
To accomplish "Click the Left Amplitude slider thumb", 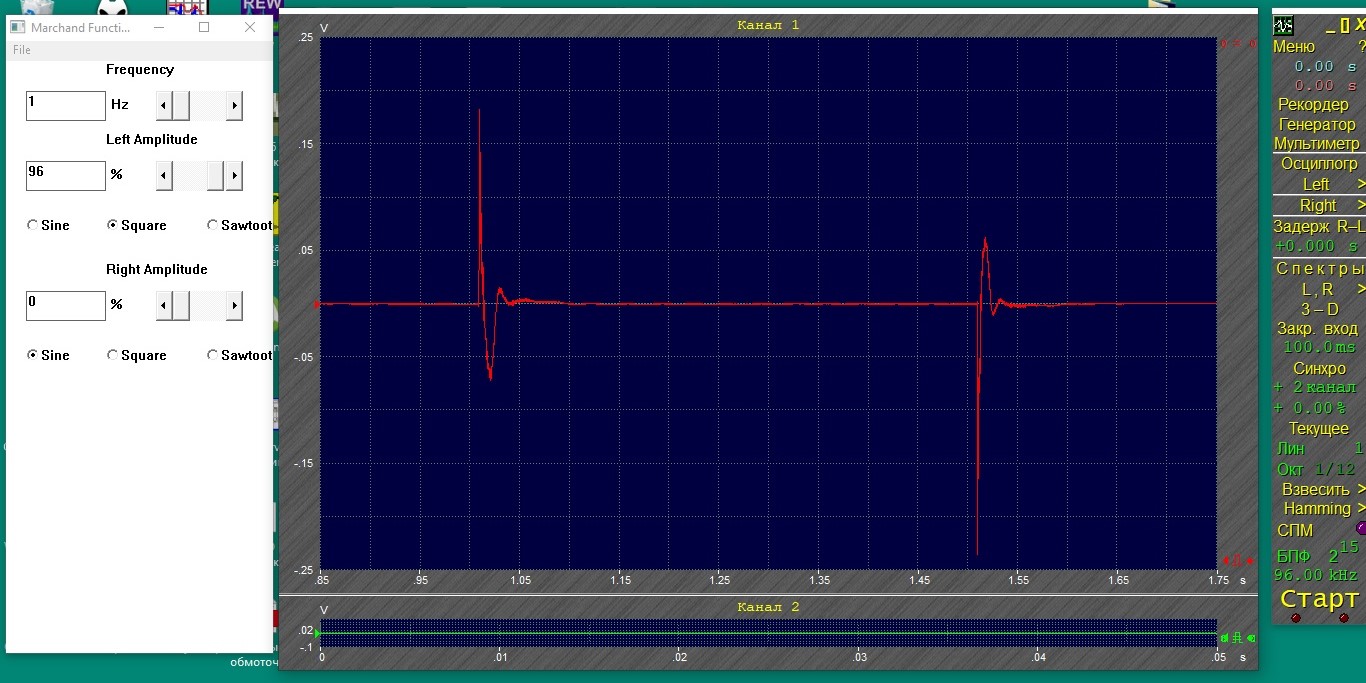I will pos(215,175).
